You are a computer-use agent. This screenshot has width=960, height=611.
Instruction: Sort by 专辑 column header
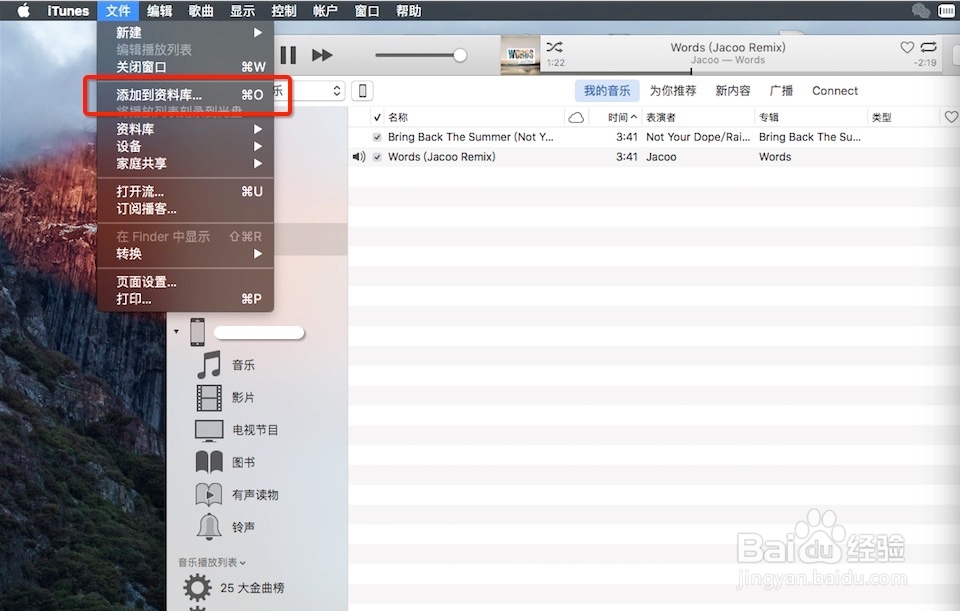(x=769, y=117)
